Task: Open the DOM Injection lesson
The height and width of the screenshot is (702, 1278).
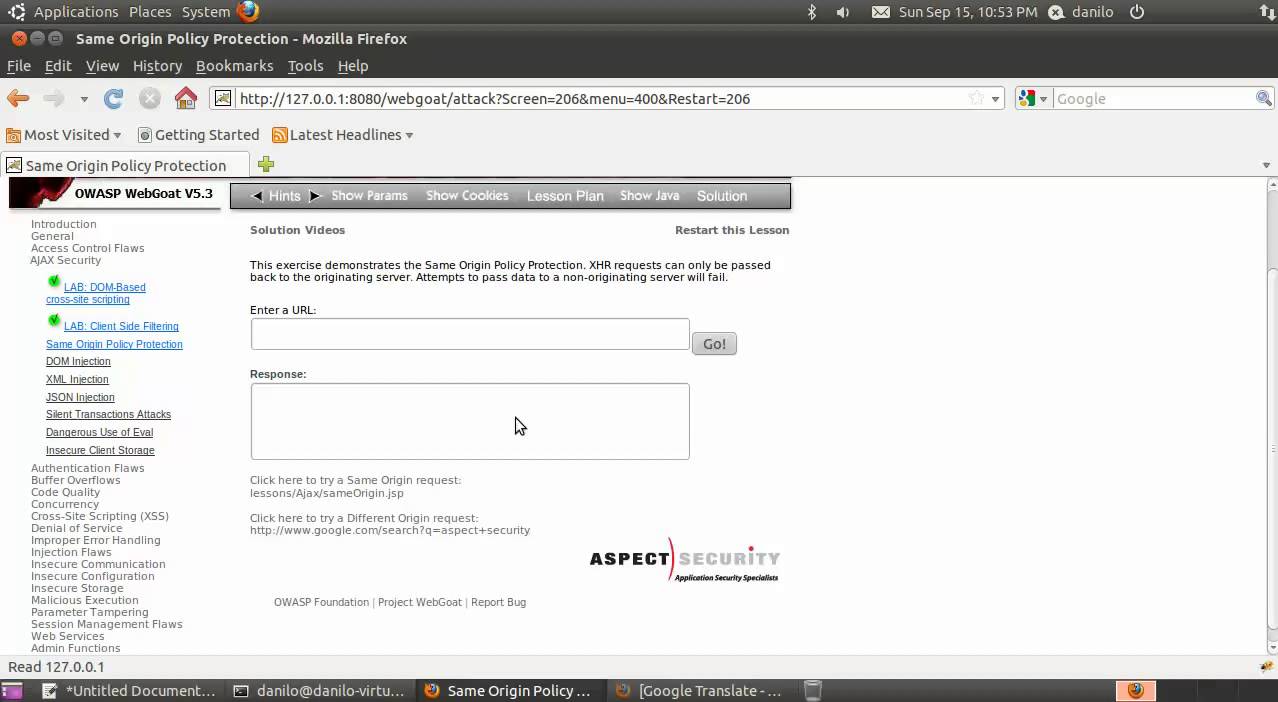Action: click(78, 361)
